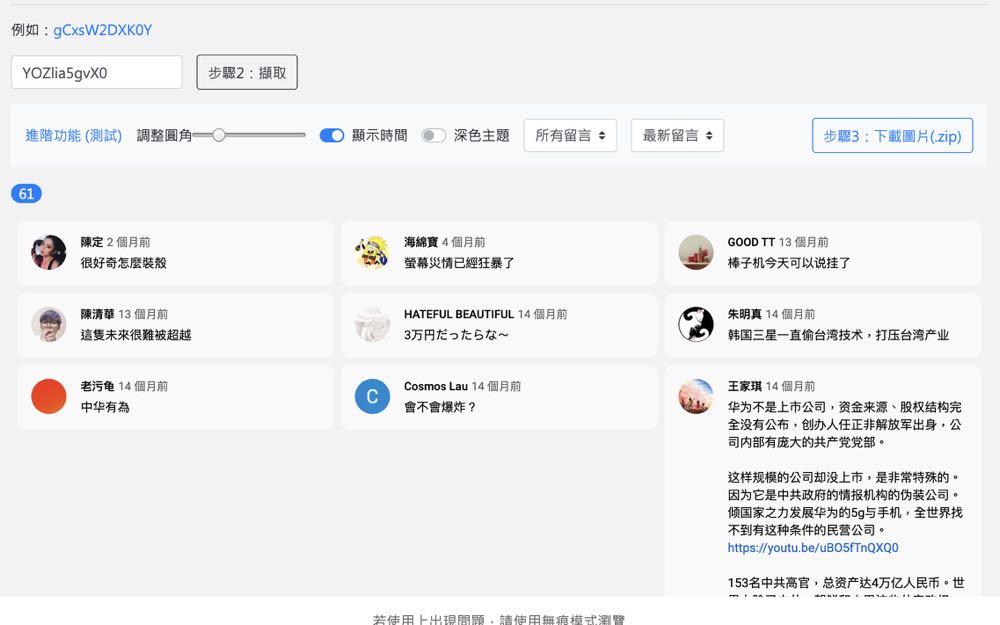Click 王家琪's profile avatar
The width and height of the screenshot is (1000, 625).
696,397
